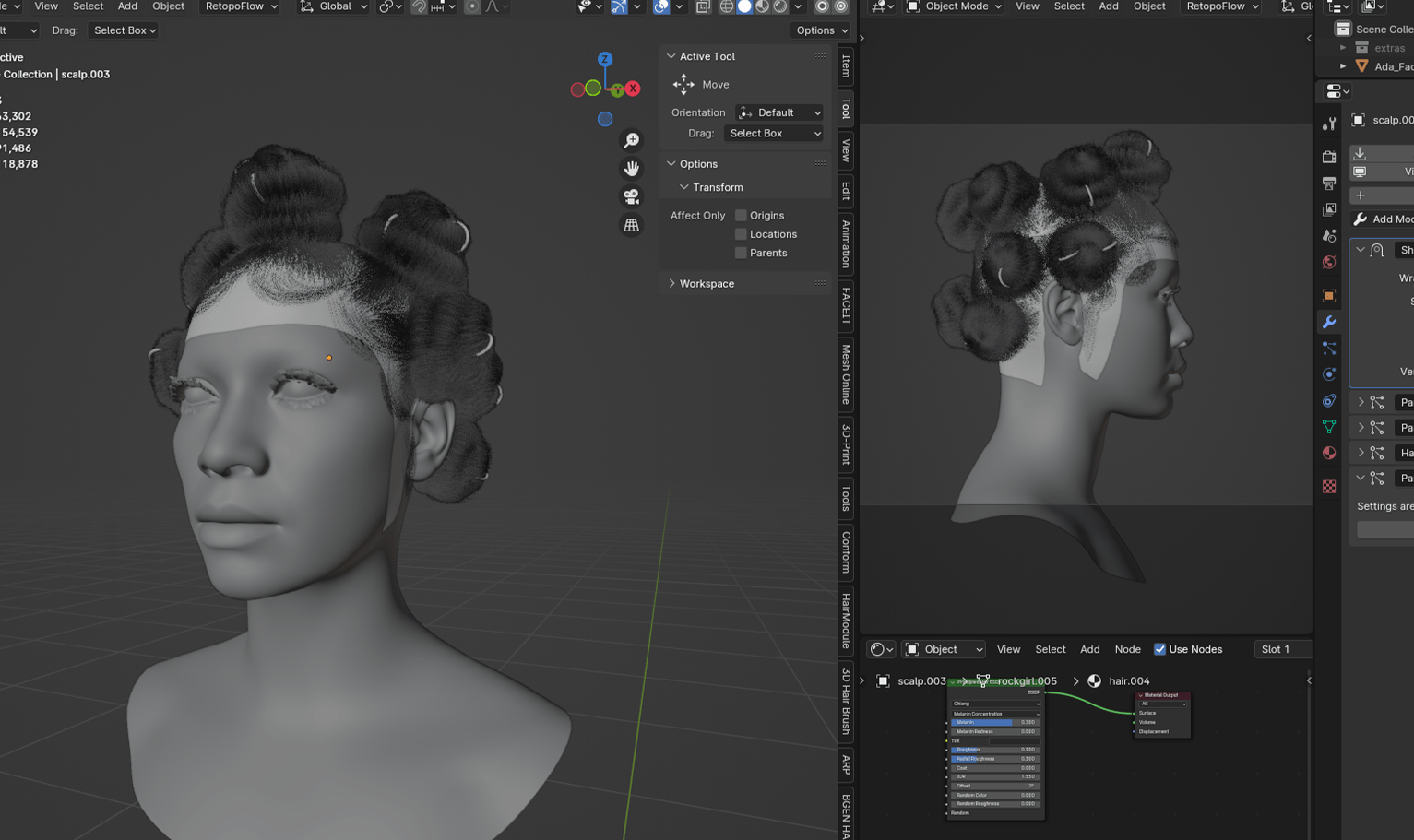Screen dimensions: 1414x840
Task: Open the Slot 1 material slot selector
Action: coord(1282,649)
